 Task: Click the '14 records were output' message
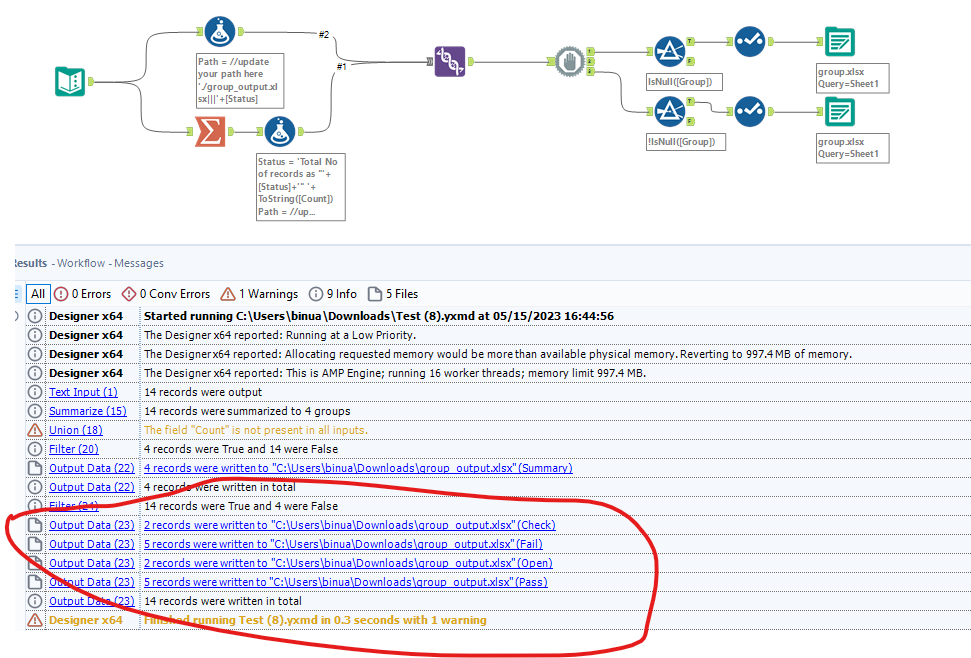pos(203,392)
